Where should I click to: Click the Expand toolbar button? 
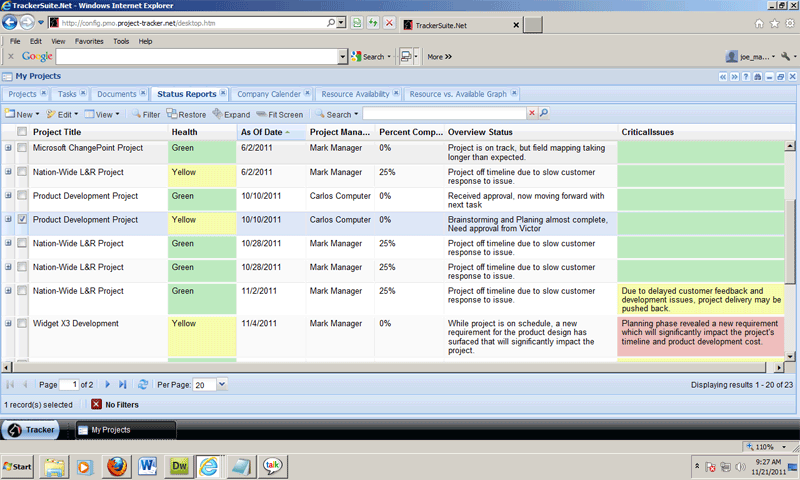coord(231,114)
